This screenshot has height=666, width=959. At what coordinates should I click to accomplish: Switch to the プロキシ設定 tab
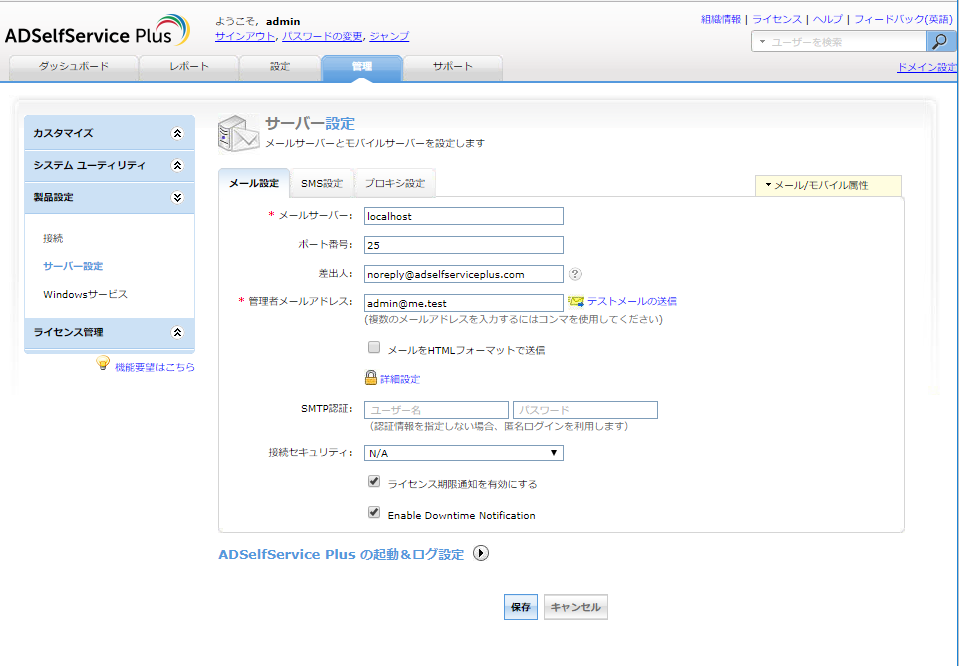pyautogui.click(x=395, y=183)
